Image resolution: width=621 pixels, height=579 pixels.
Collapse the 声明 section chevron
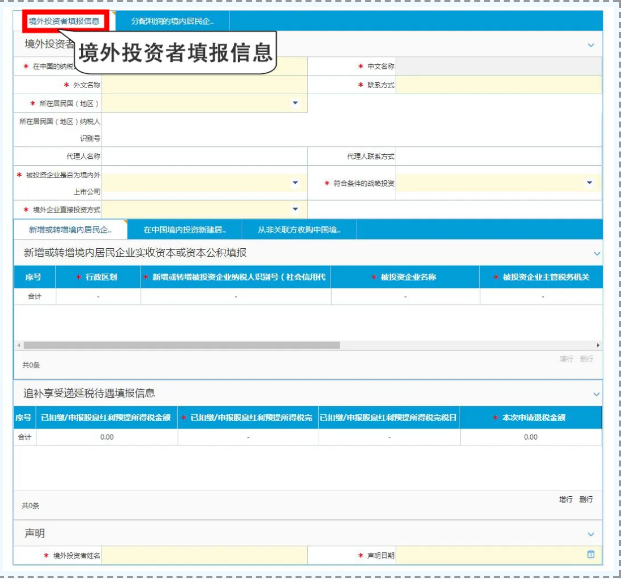coord(591,534)
